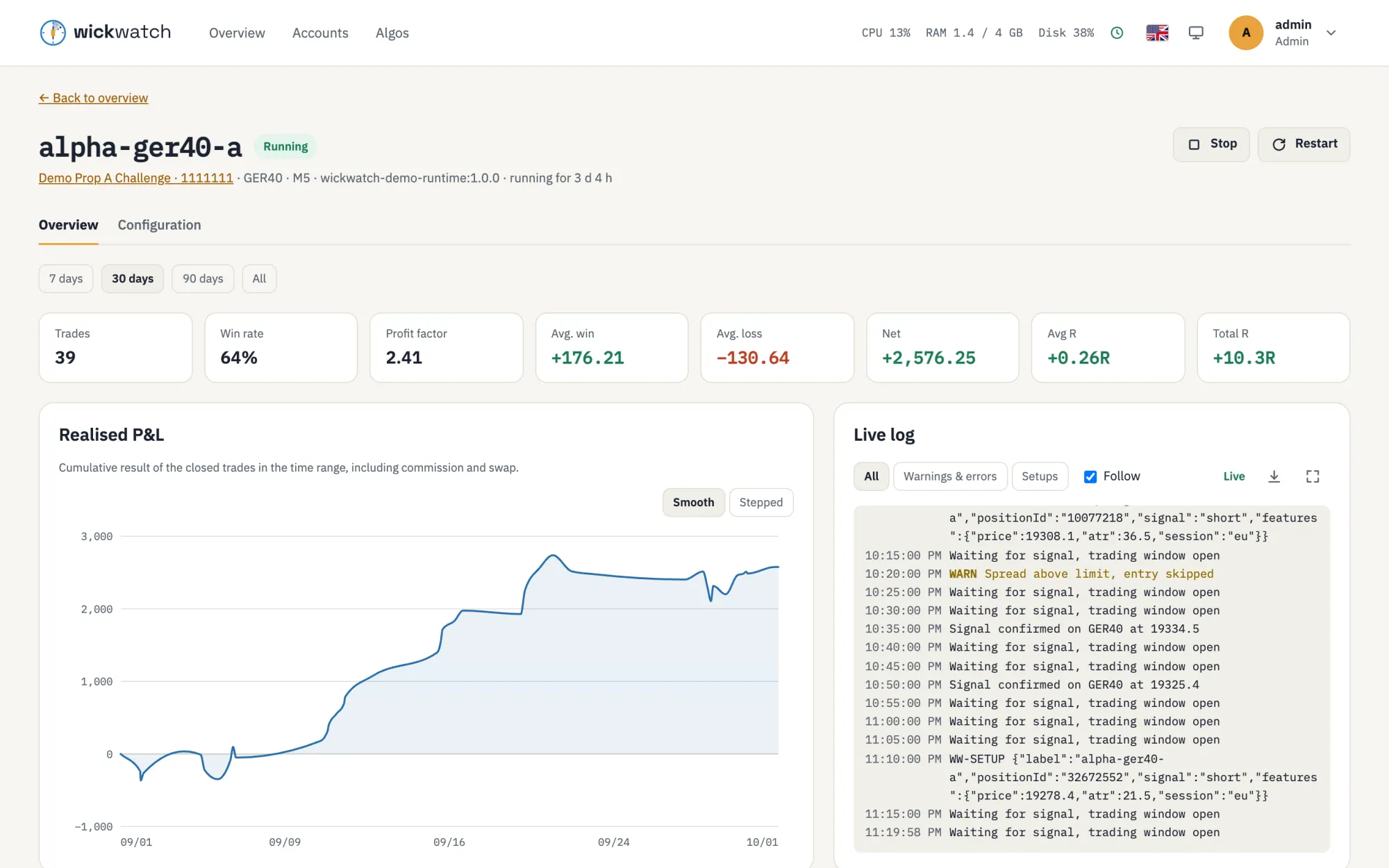
Task: Filter log to Warnings & errors
Action: (949, 476)
